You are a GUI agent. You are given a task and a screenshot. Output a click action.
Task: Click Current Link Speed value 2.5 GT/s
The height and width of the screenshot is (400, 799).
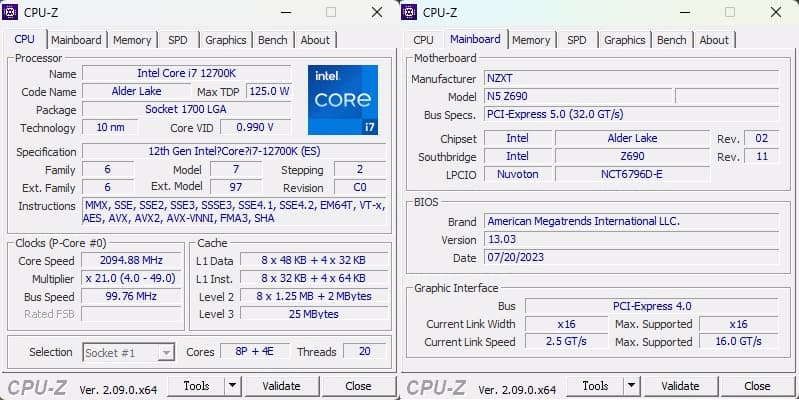tap(566, 341)
